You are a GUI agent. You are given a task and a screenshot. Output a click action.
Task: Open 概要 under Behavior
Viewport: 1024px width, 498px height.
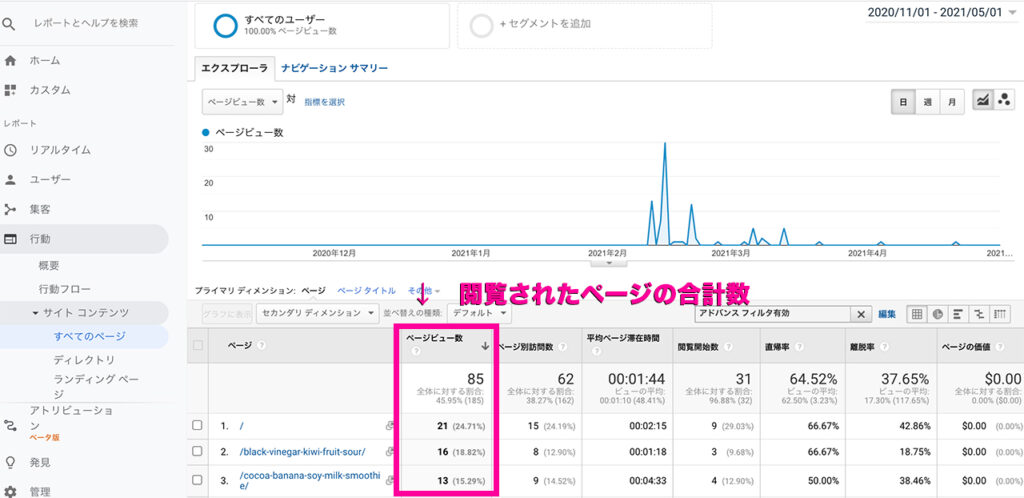(49, 266)
